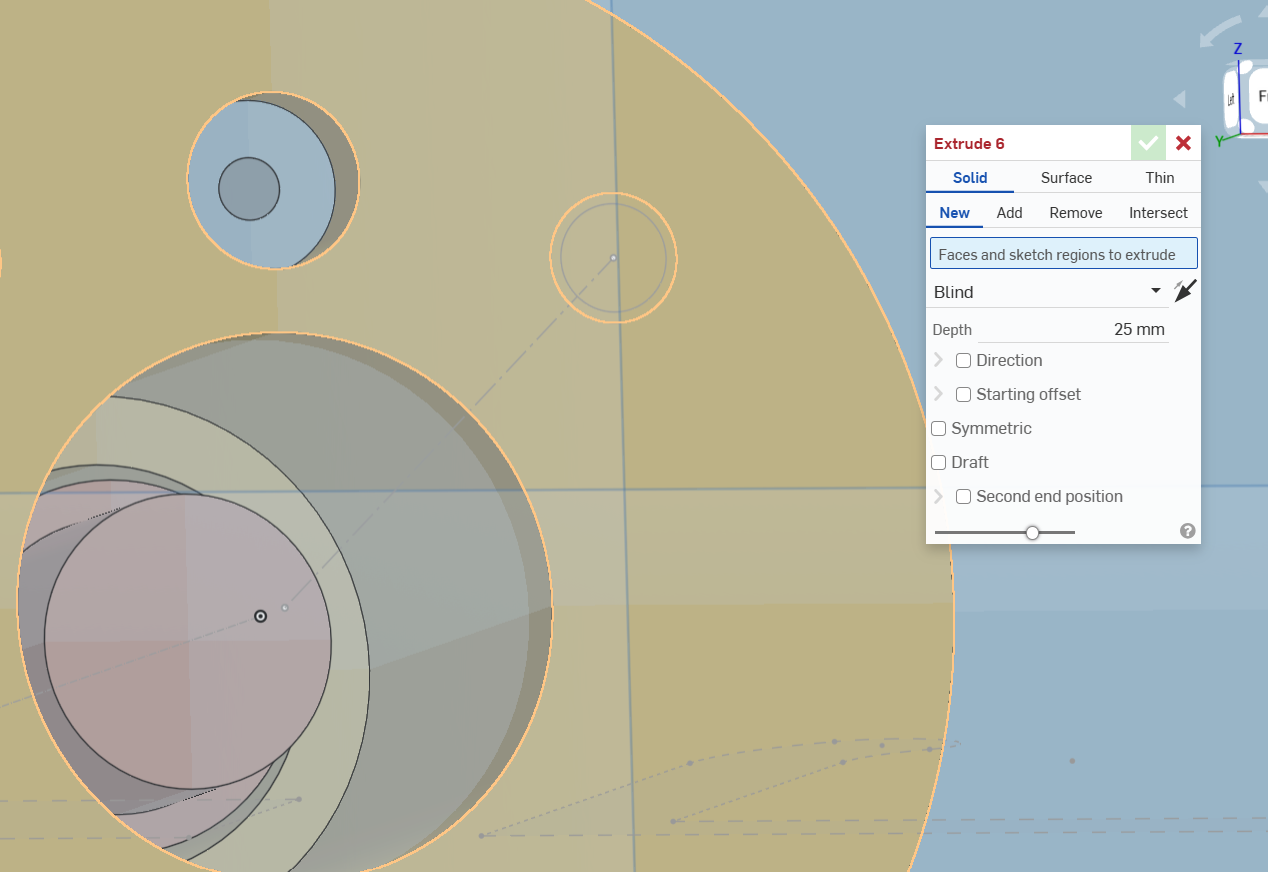Click the preview slider handle in Extrude dialog

tap(1033, 533)
